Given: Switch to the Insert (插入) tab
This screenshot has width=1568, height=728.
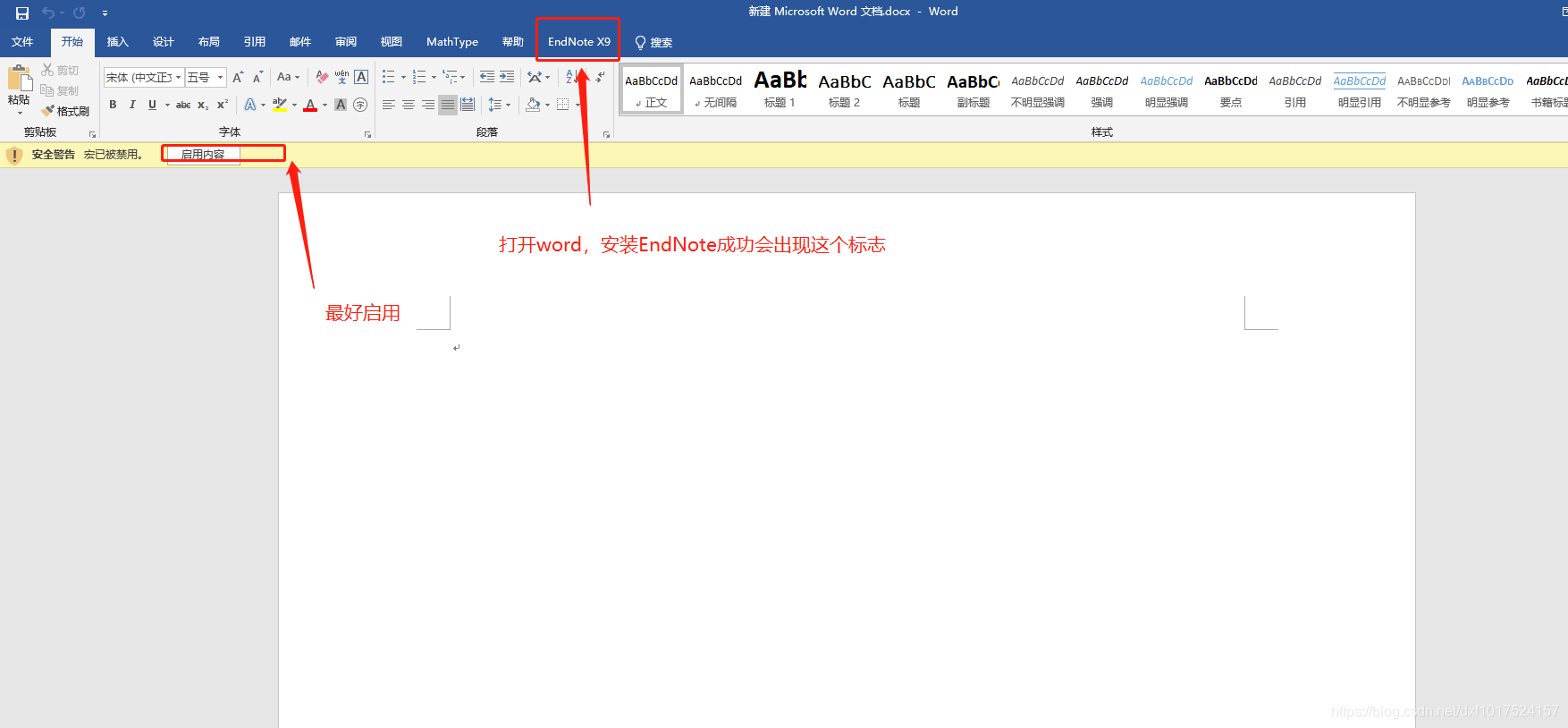Looking at the screenshot, I should 118,42.
